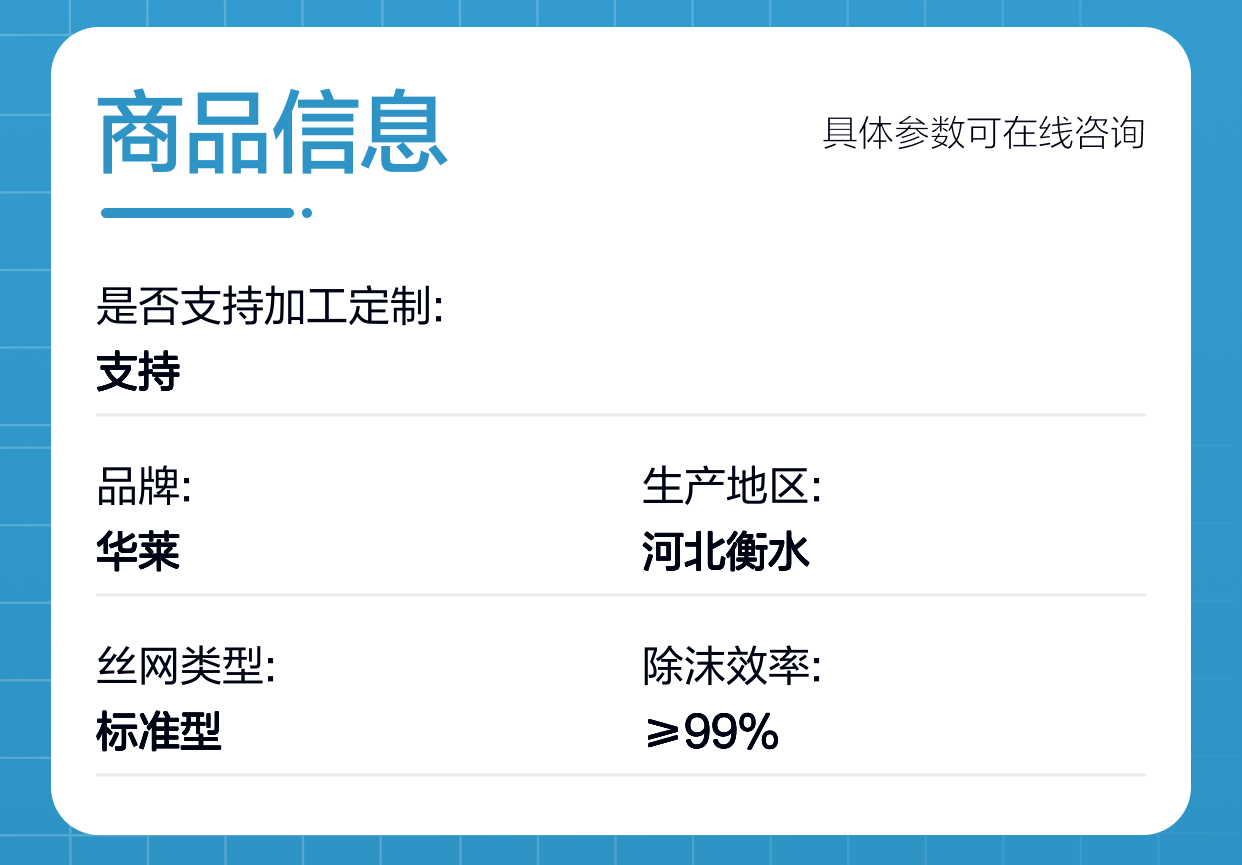
Task: Click the small blue dot beside the underline
Action: (307, 213)
